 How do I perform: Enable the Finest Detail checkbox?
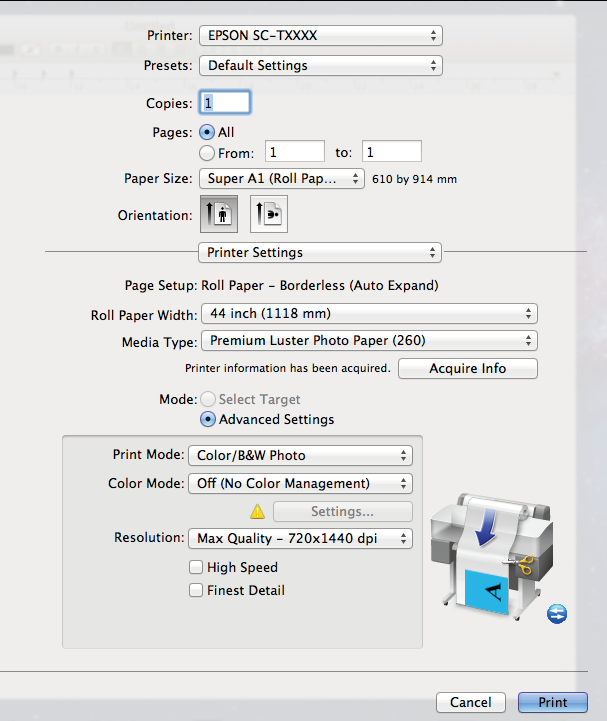pyautogui.click(x=196, y=590)
